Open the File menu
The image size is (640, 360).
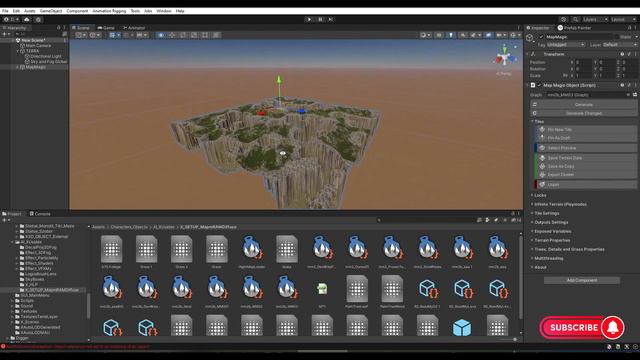5,11
